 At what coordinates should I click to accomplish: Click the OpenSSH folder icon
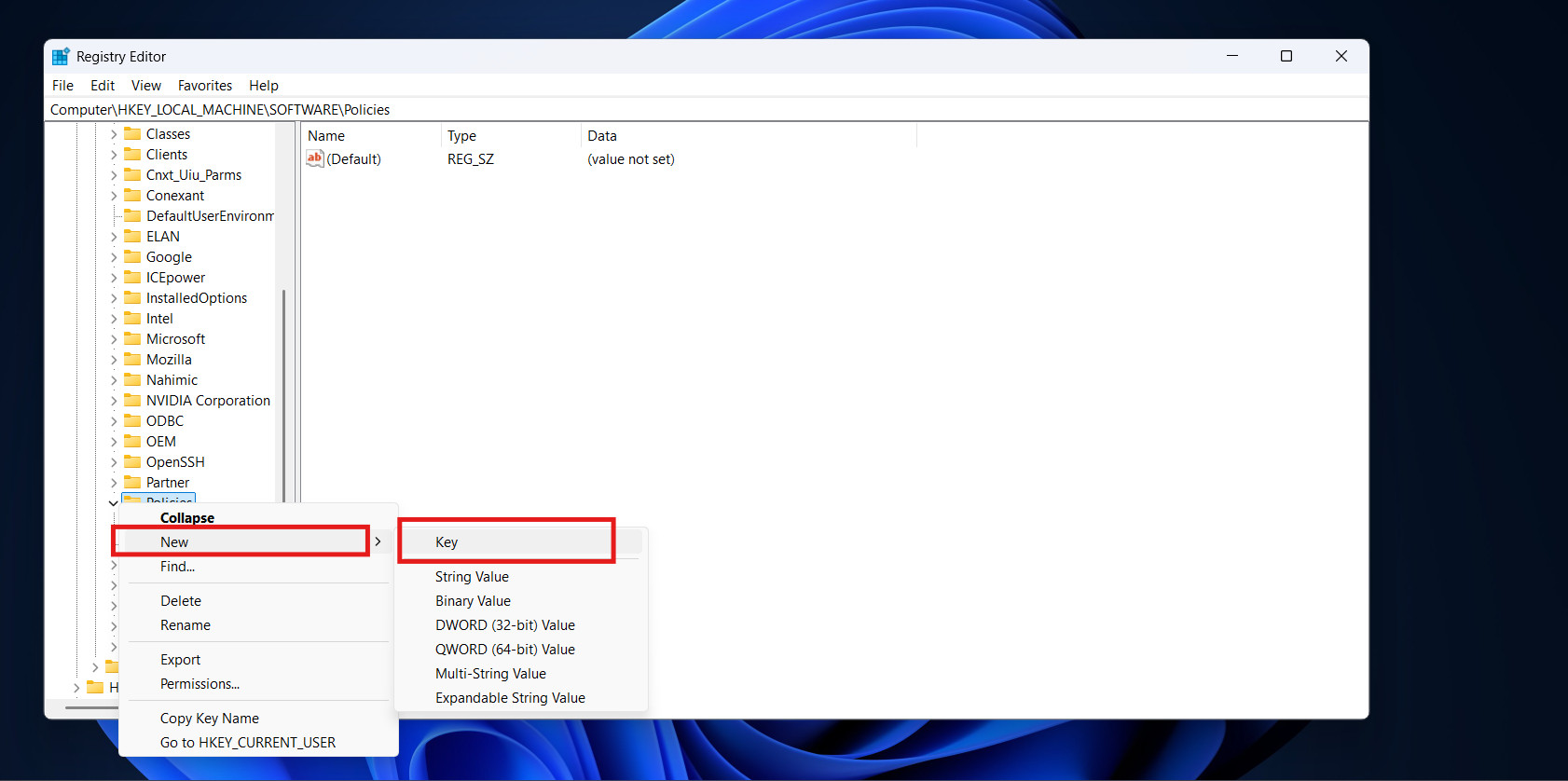coord(132,462)
